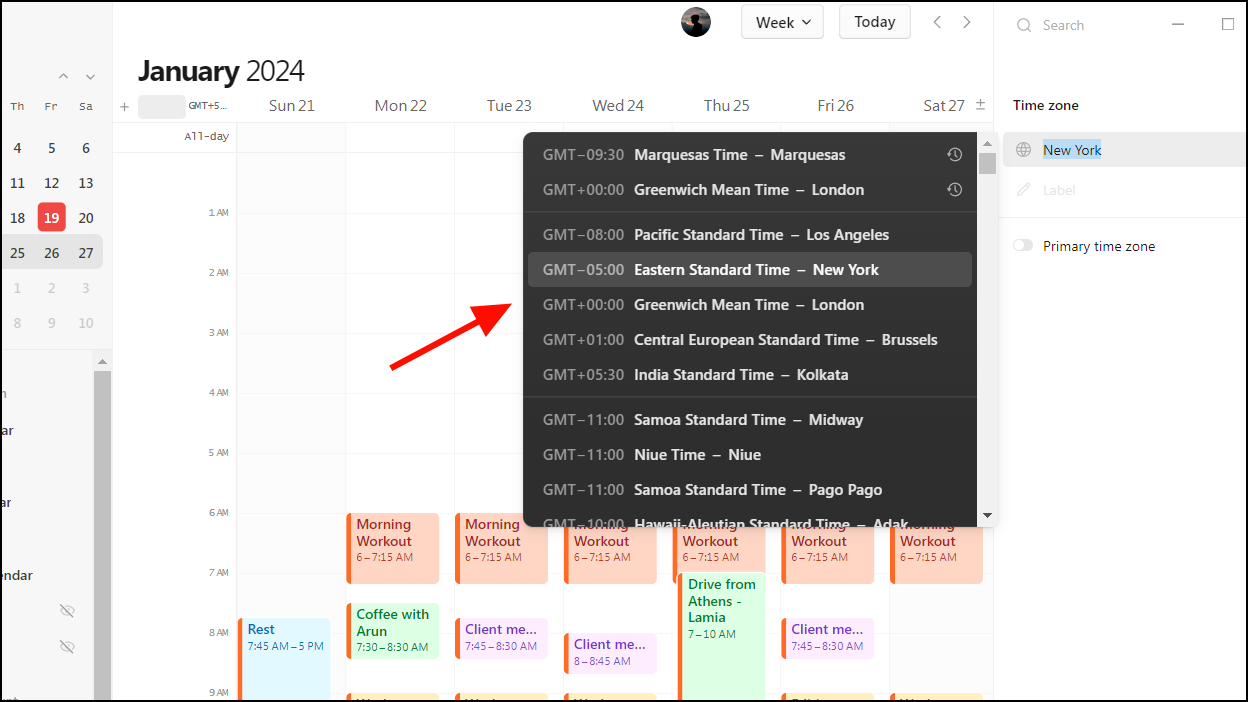Viewport: 1248px width, 702px height.
Task: Click the recent clock icon next to Marquesas Time
Action: [x=954, y=154]
